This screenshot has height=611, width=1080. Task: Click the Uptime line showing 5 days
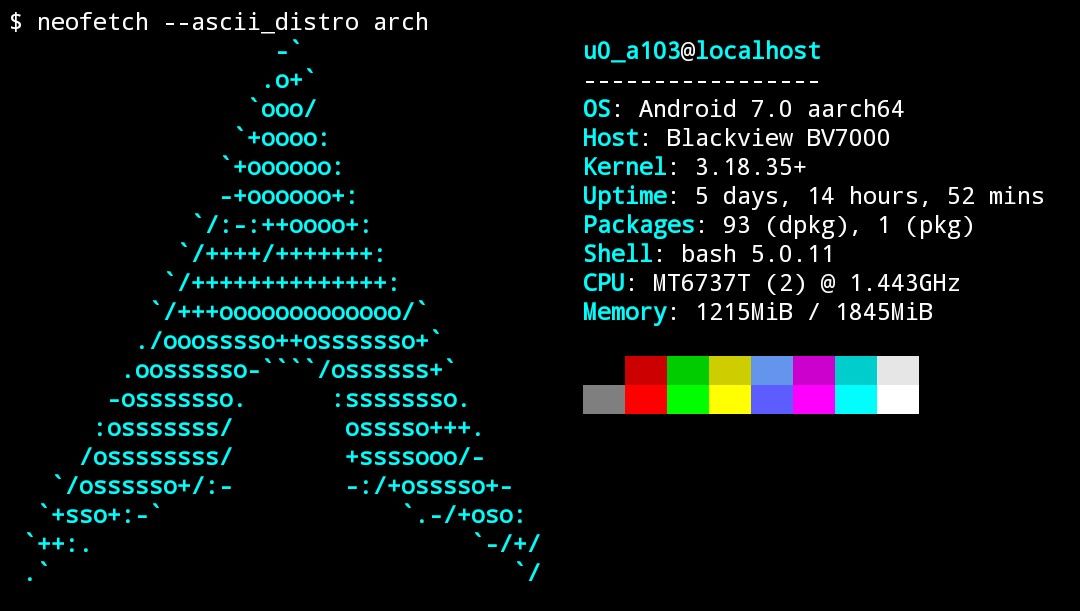(x=813, y=196)
